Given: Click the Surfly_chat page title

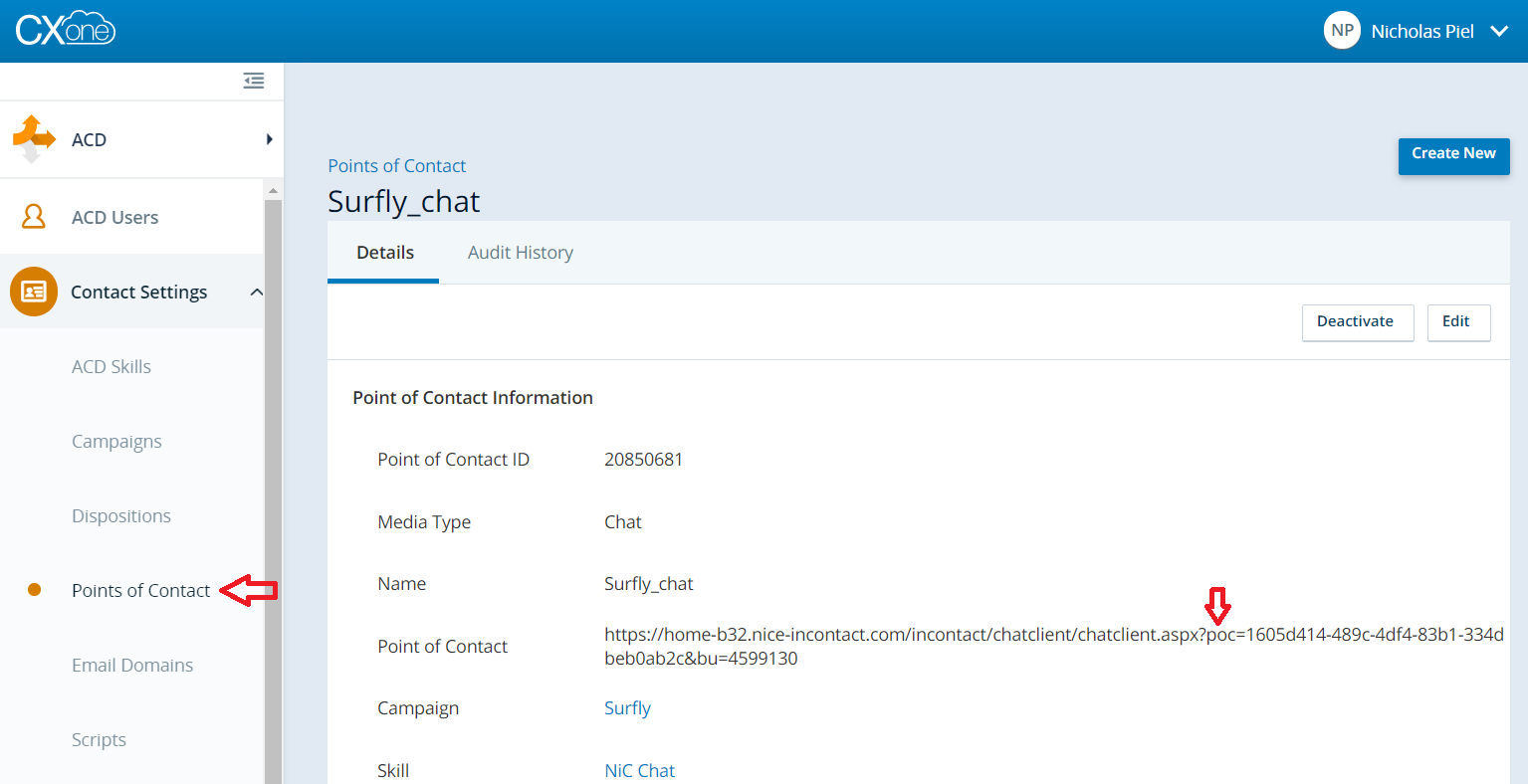Looking at the screenshot, I should pos(403,202).
